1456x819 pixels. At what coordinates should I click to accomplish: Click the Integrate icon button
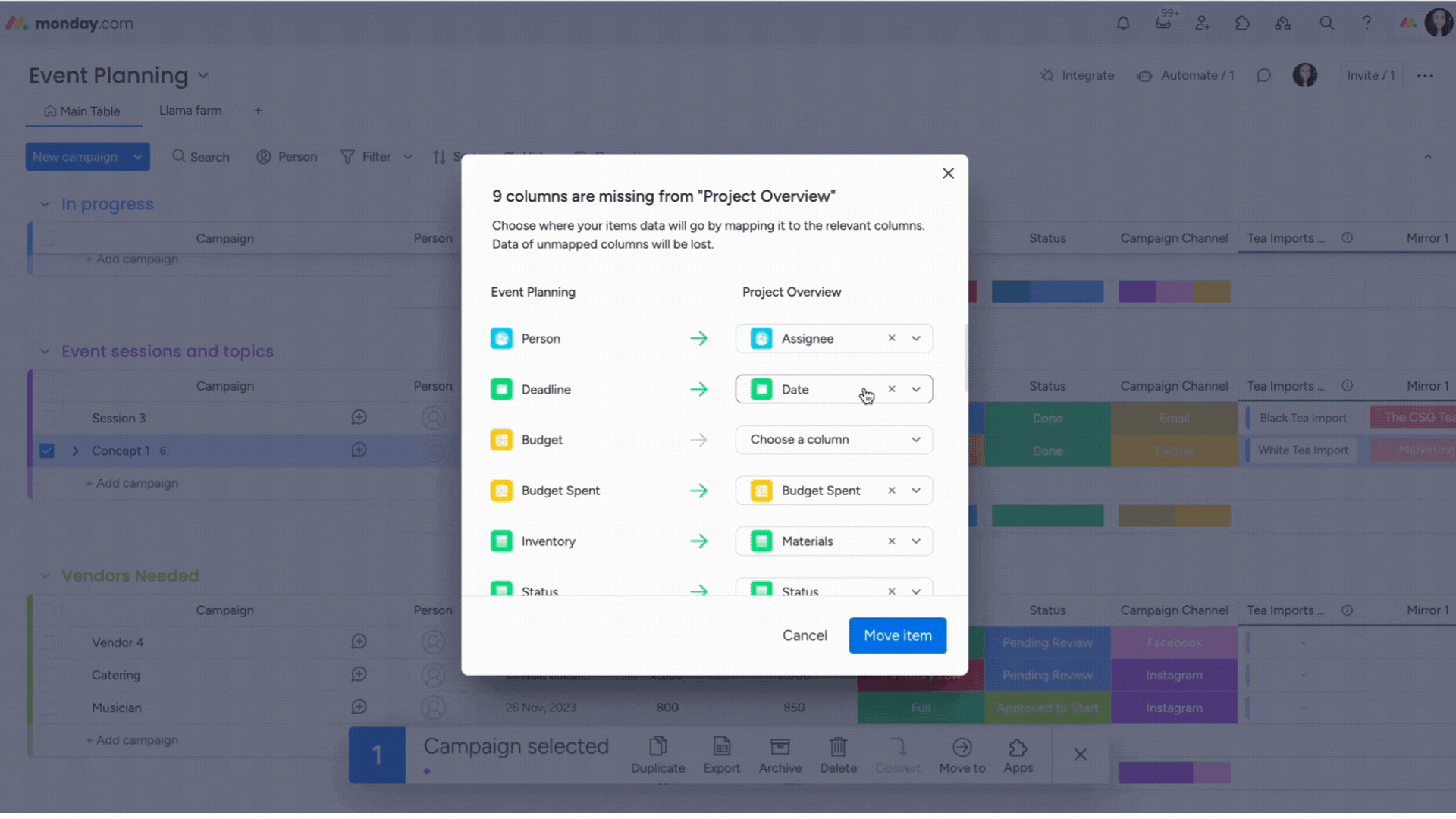[1078, 75]
